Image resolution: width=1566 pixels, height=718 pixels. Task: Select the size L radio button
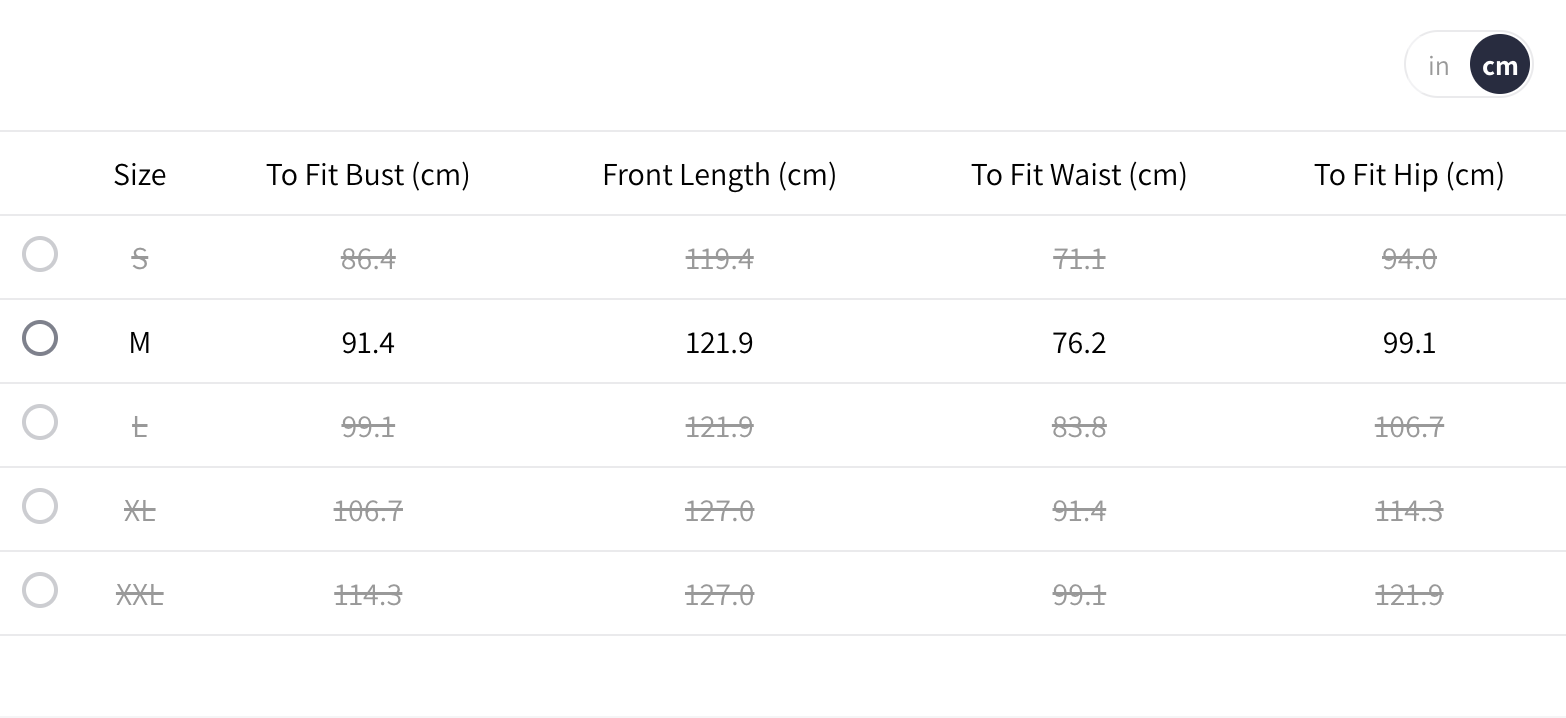pyautogui.click(x=40, y=422)
